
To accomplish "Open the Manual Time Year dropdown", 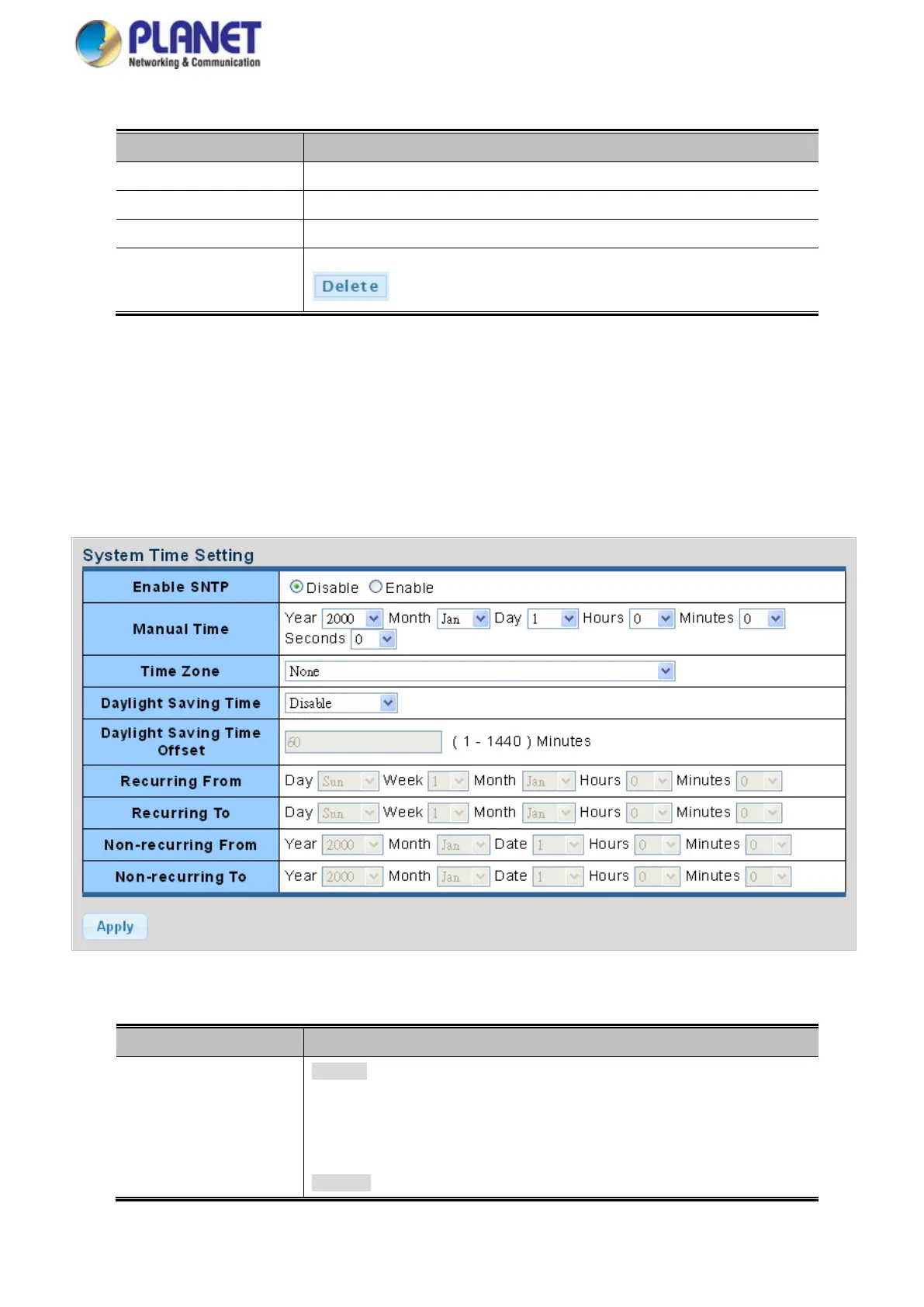I will coord(352,619).
